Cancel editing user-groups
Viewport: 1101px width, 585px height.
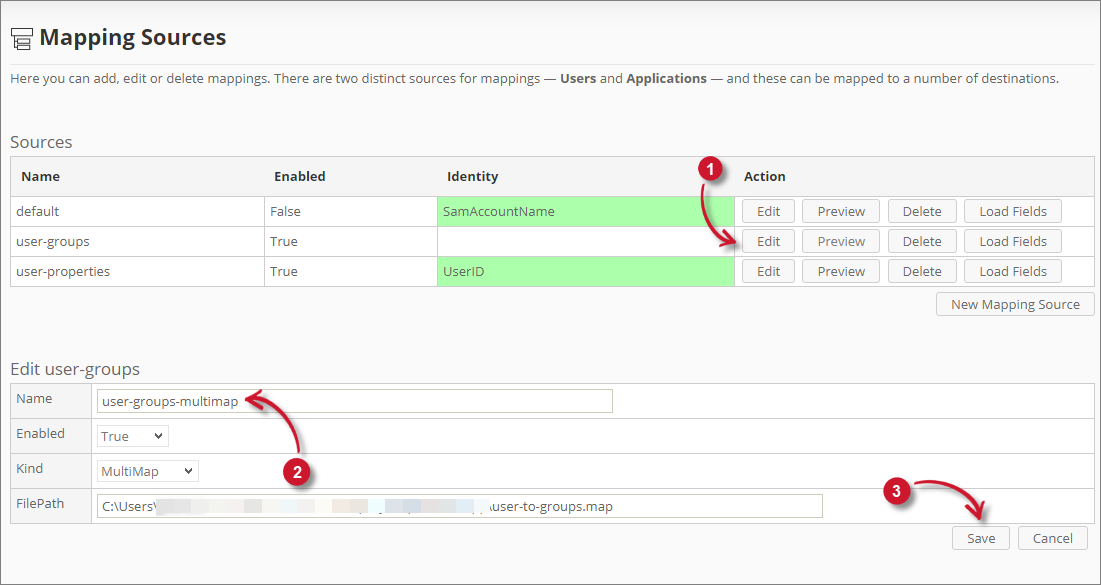1052,538
